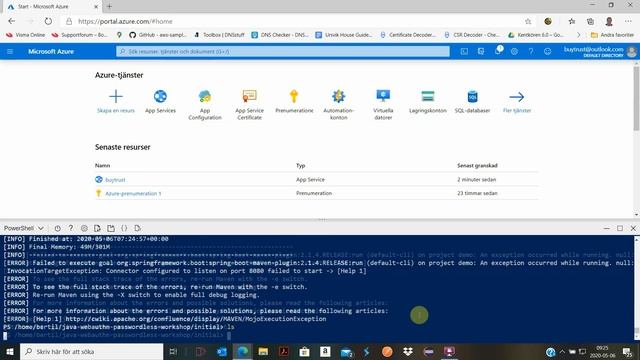Open the Azure portal hamburger menu
Viewport: 640px width, 360px height.
point(10,51)
